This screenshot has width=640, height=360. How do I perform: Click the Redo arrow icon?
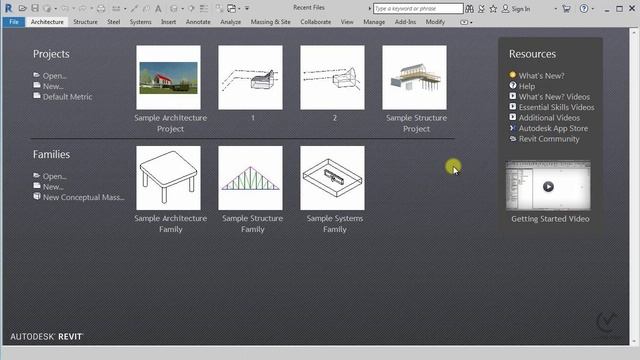[83, 9]
